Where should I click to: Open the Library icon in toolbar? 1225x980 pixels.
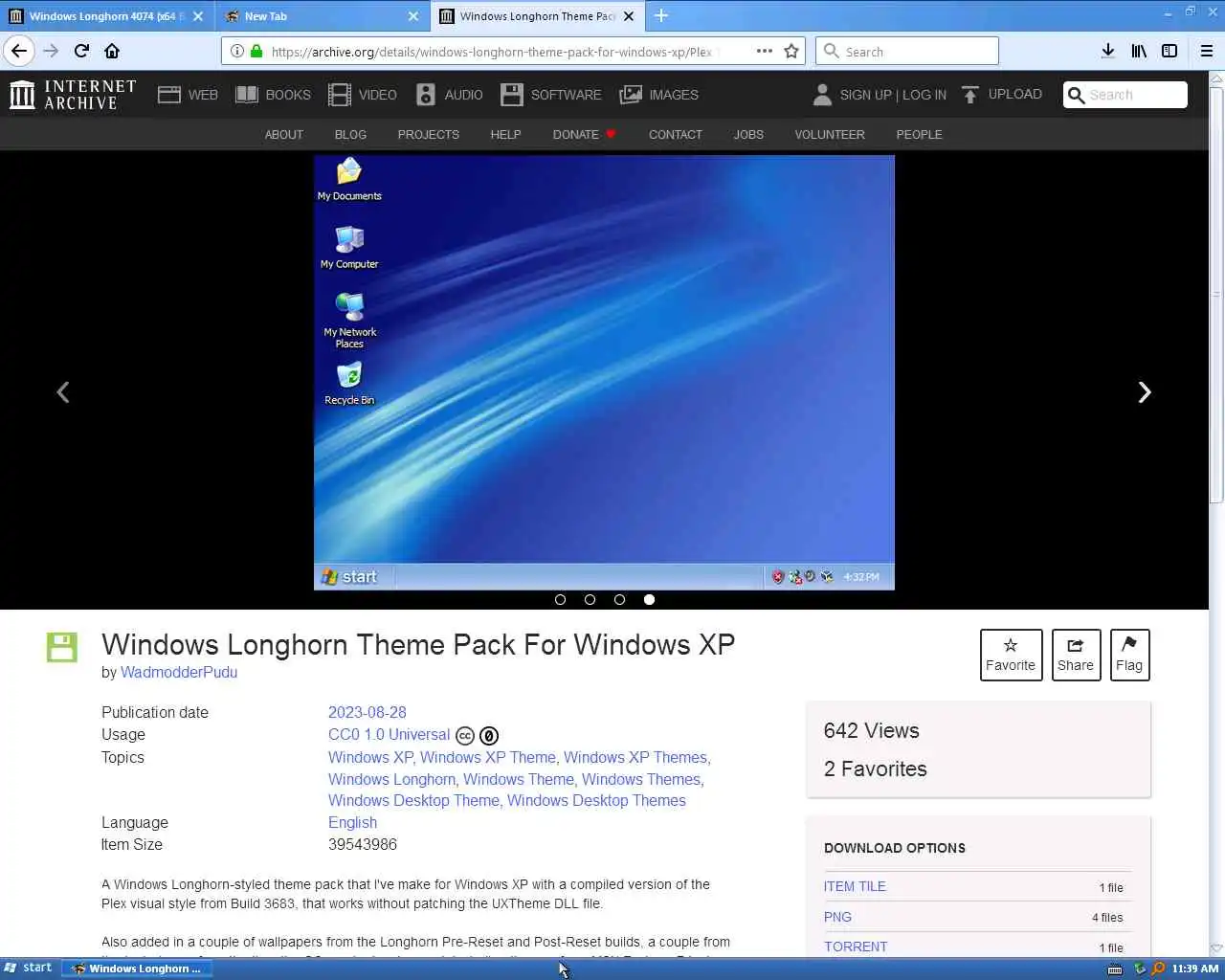pyautogui.click(x=1139, y=51)
